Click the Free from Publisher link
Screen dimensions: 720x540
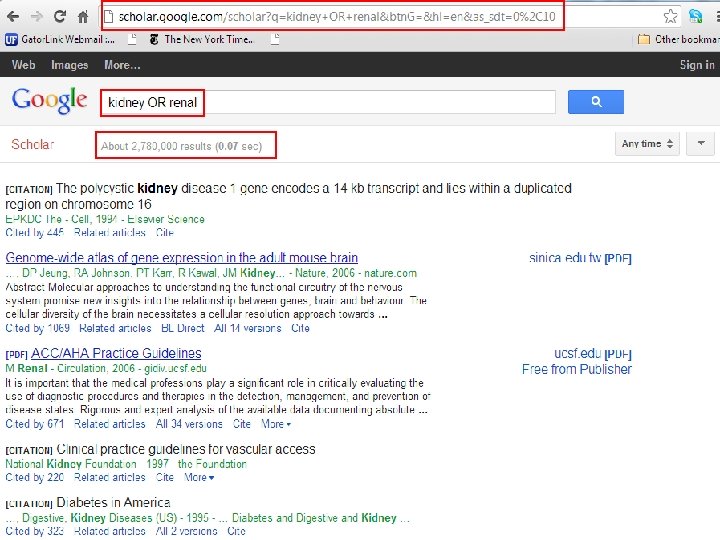(577, 369)
